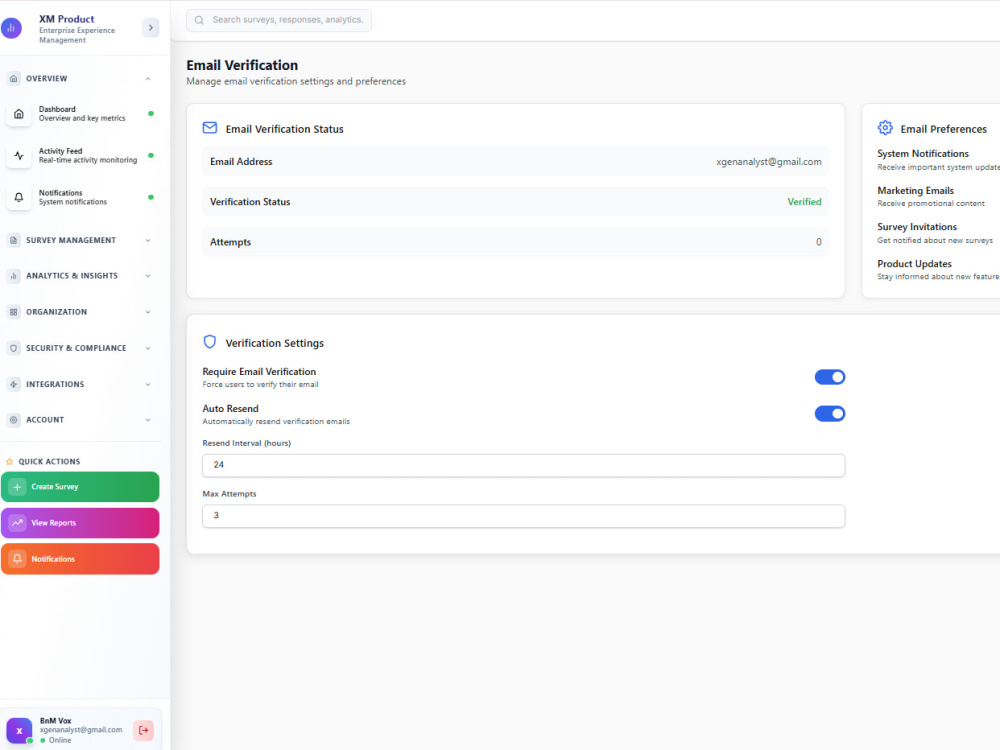Click the logout icon beside user profile
This screenshot has height=750, width=1000.
coord(143,730)
